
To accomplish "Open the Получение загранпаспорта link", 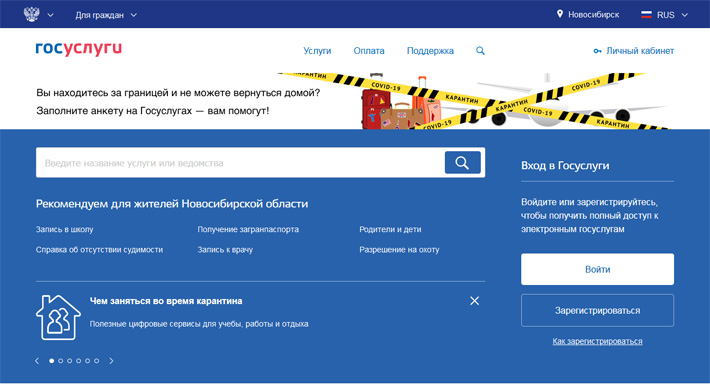I will click(248, 229).
